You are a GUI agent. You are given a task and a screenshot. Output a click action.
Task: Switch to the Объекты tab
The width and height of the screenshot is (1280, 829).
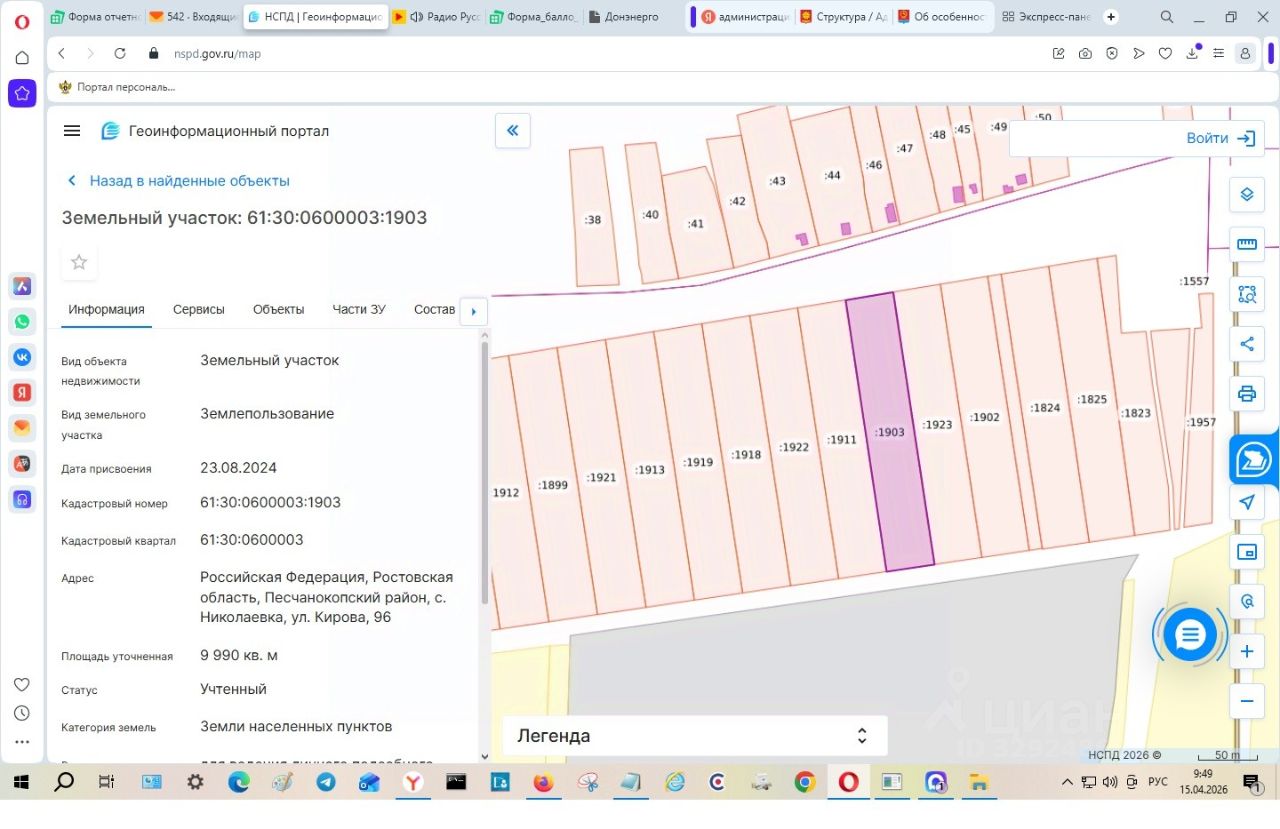[x=278, y=309]
